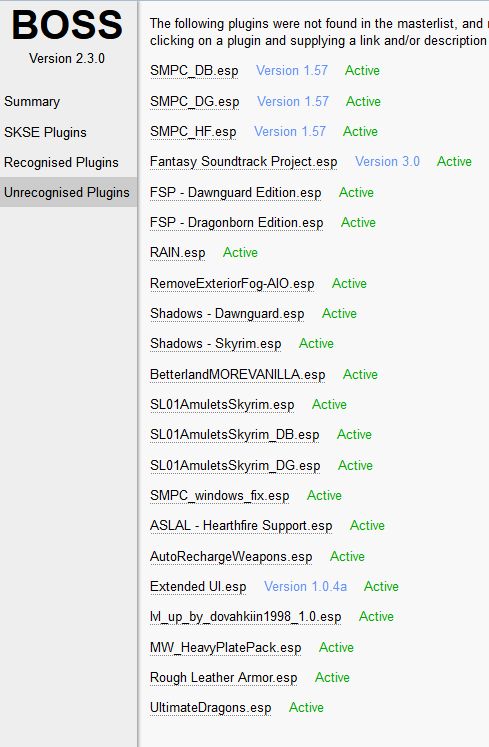The width and height of the screenshot is (489, 747).
Task: Click the Version 2.3.0 label
Action: coord(67,59)
